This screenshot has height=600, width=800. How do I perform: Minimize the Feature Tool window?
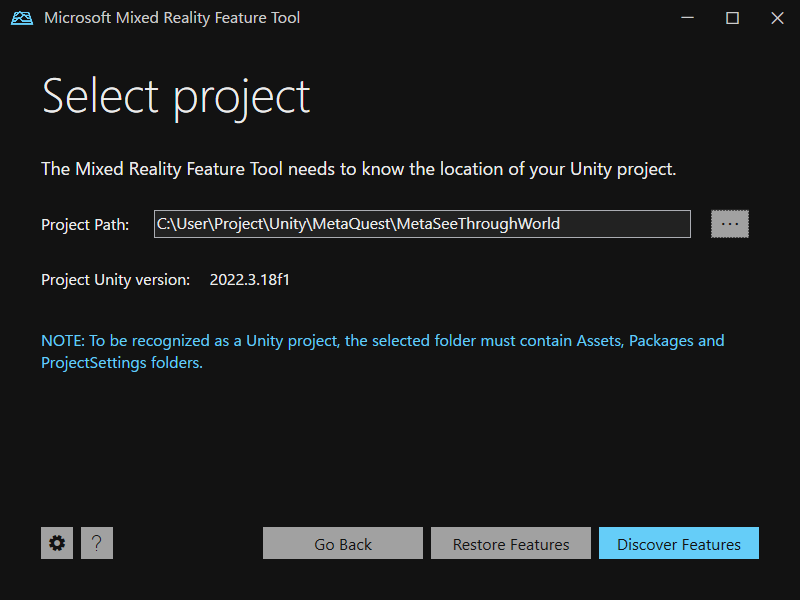(x=687, y=18)
